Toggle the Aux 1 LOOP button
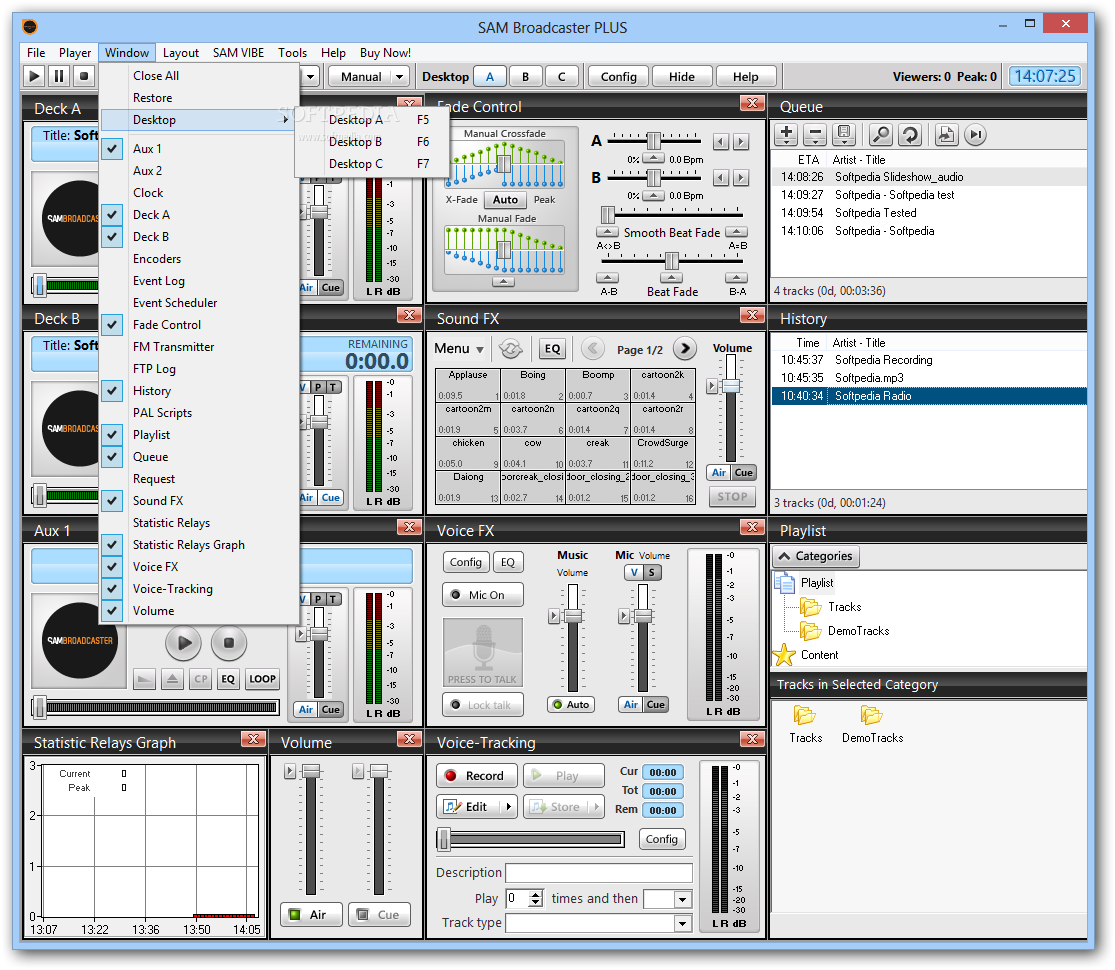 (x=262, y=679)
